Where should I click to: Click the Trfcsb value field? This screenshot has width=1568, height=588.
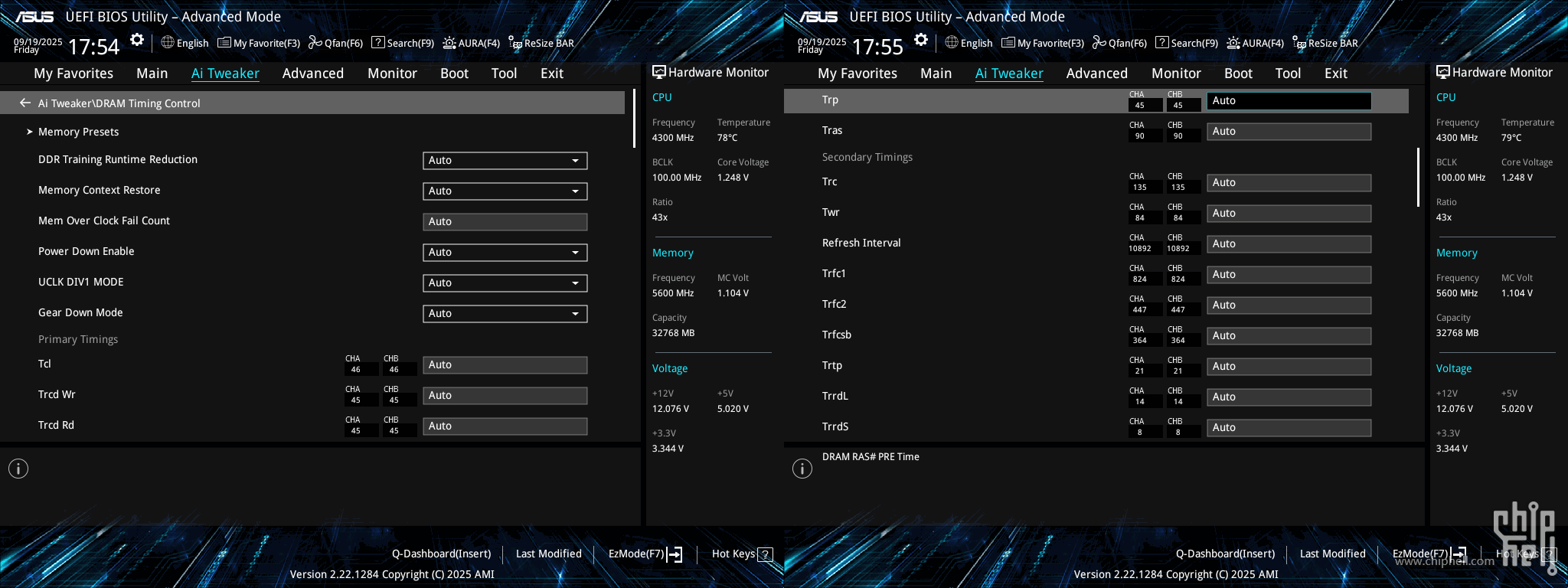click(x=1289, y=336)
